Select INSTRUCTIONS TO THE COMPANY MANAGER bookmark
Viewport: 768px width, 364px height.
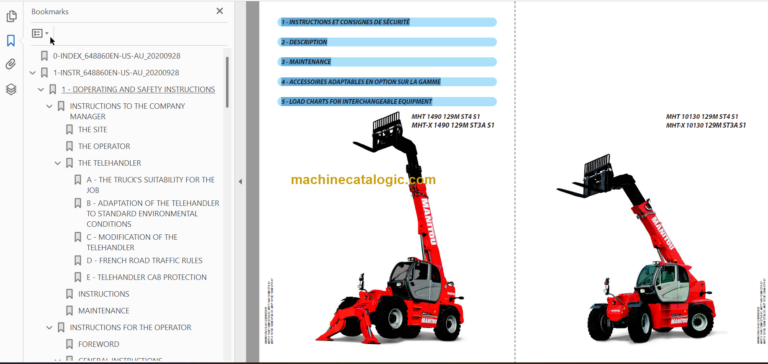click(x=127, y=111)
